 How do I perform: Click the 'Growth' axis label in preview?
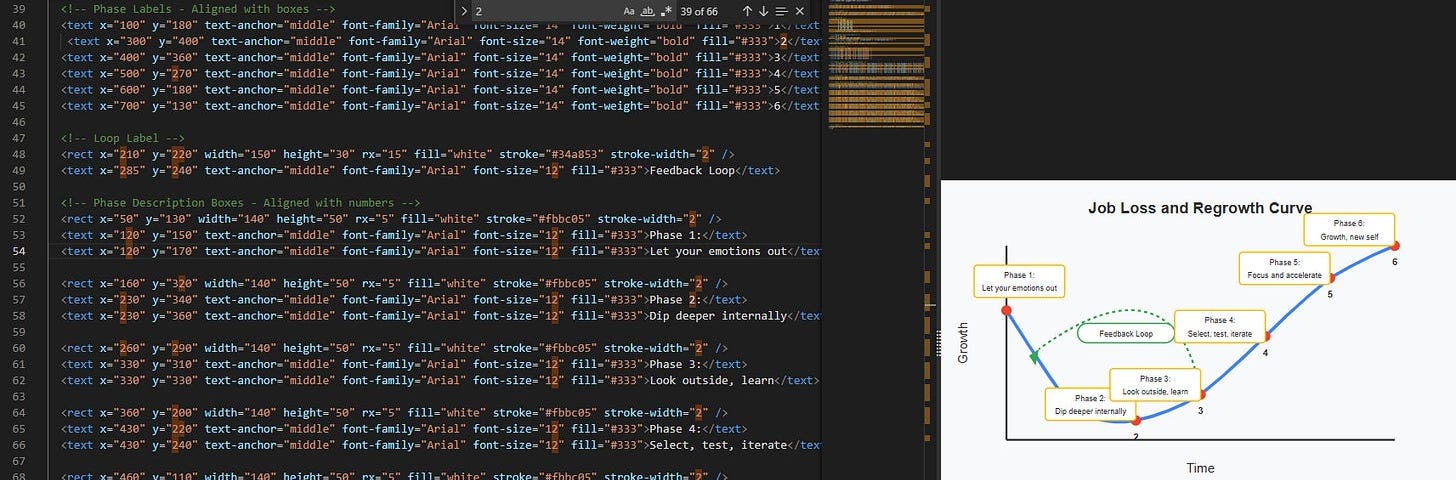click(x=964, y=342)
